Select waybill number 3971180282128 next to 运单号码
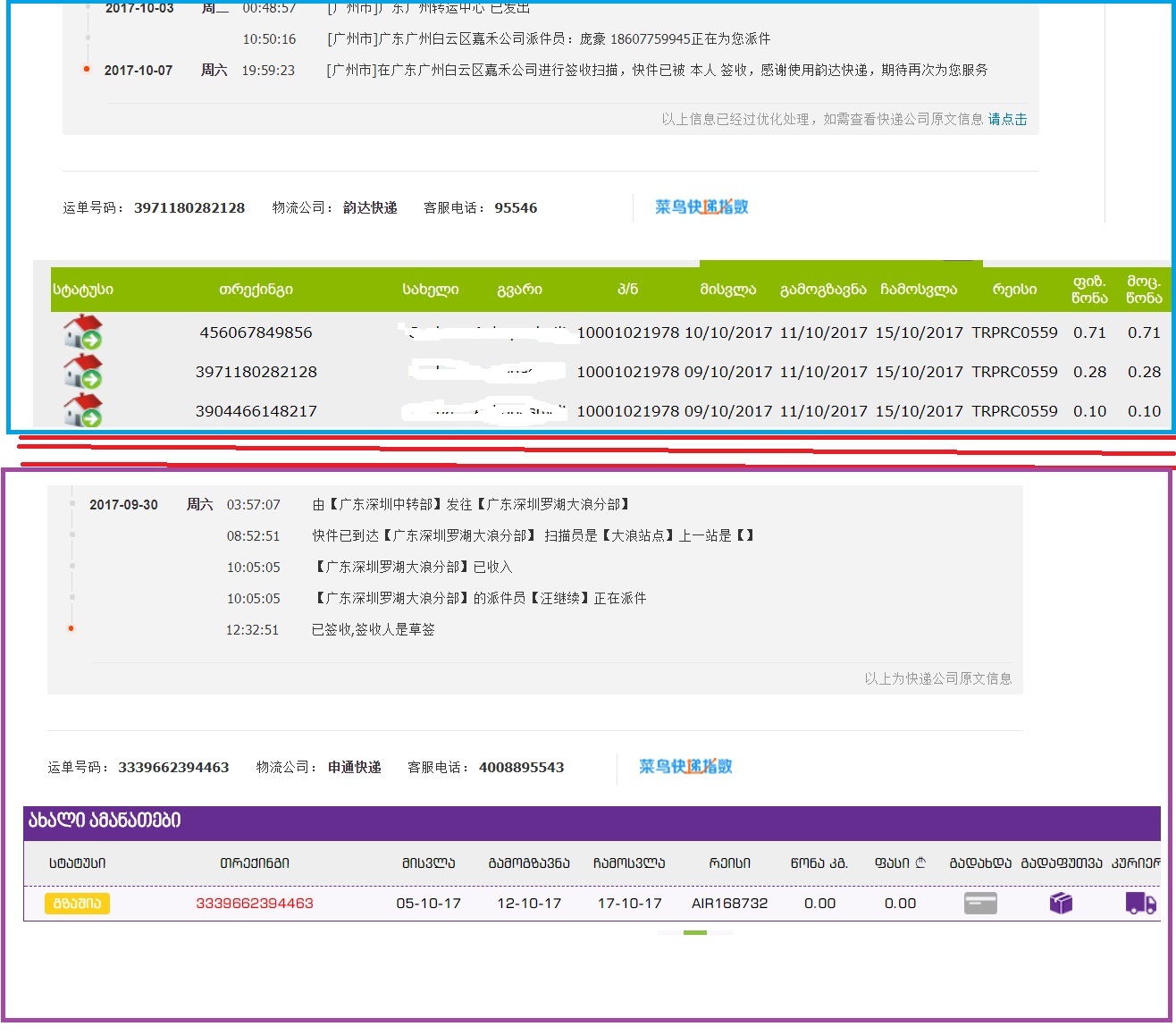This screenshot has width=1176, height=1035. point(189,208)
